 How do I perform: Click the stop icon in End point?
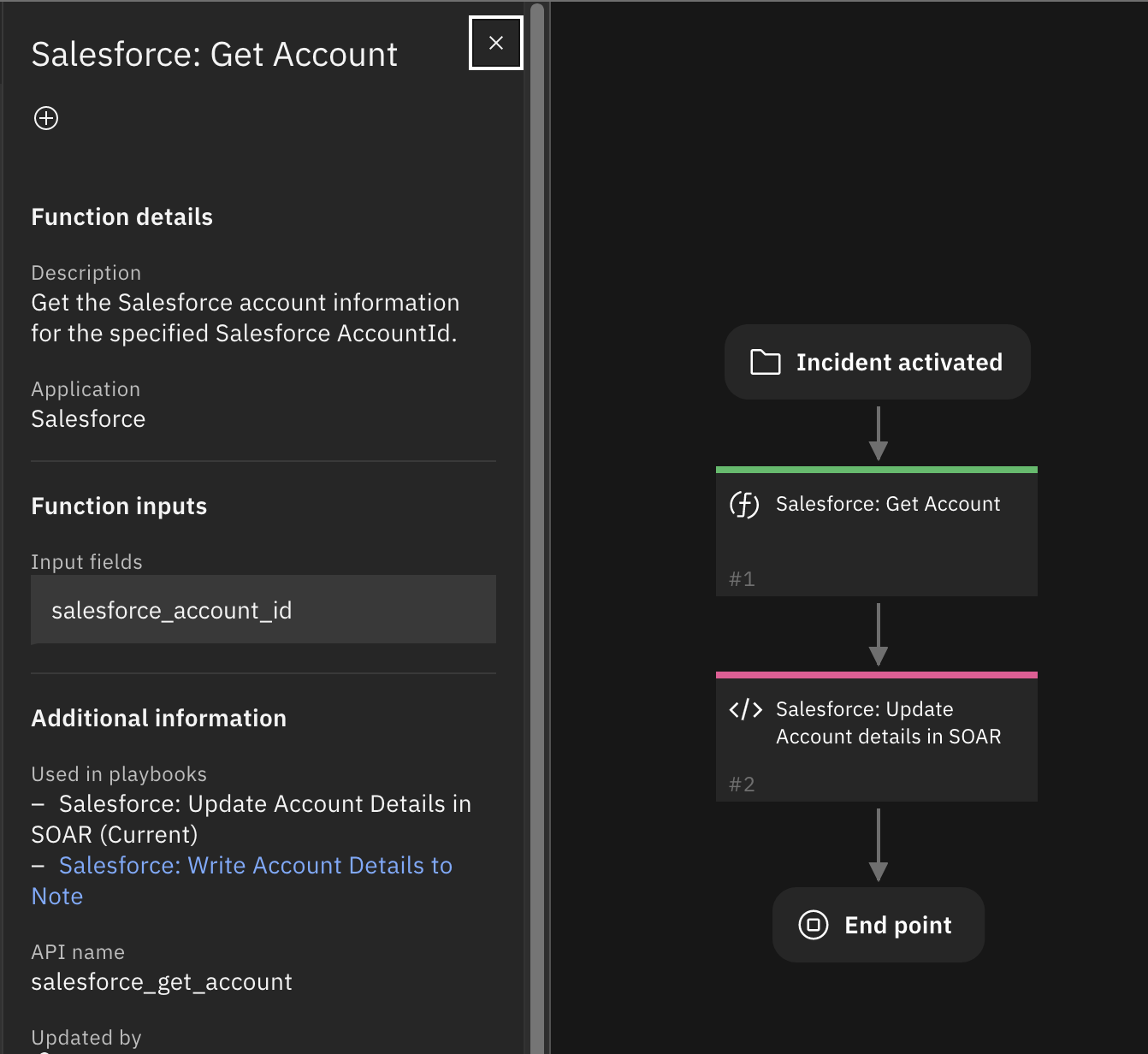(x=814, y=925)
